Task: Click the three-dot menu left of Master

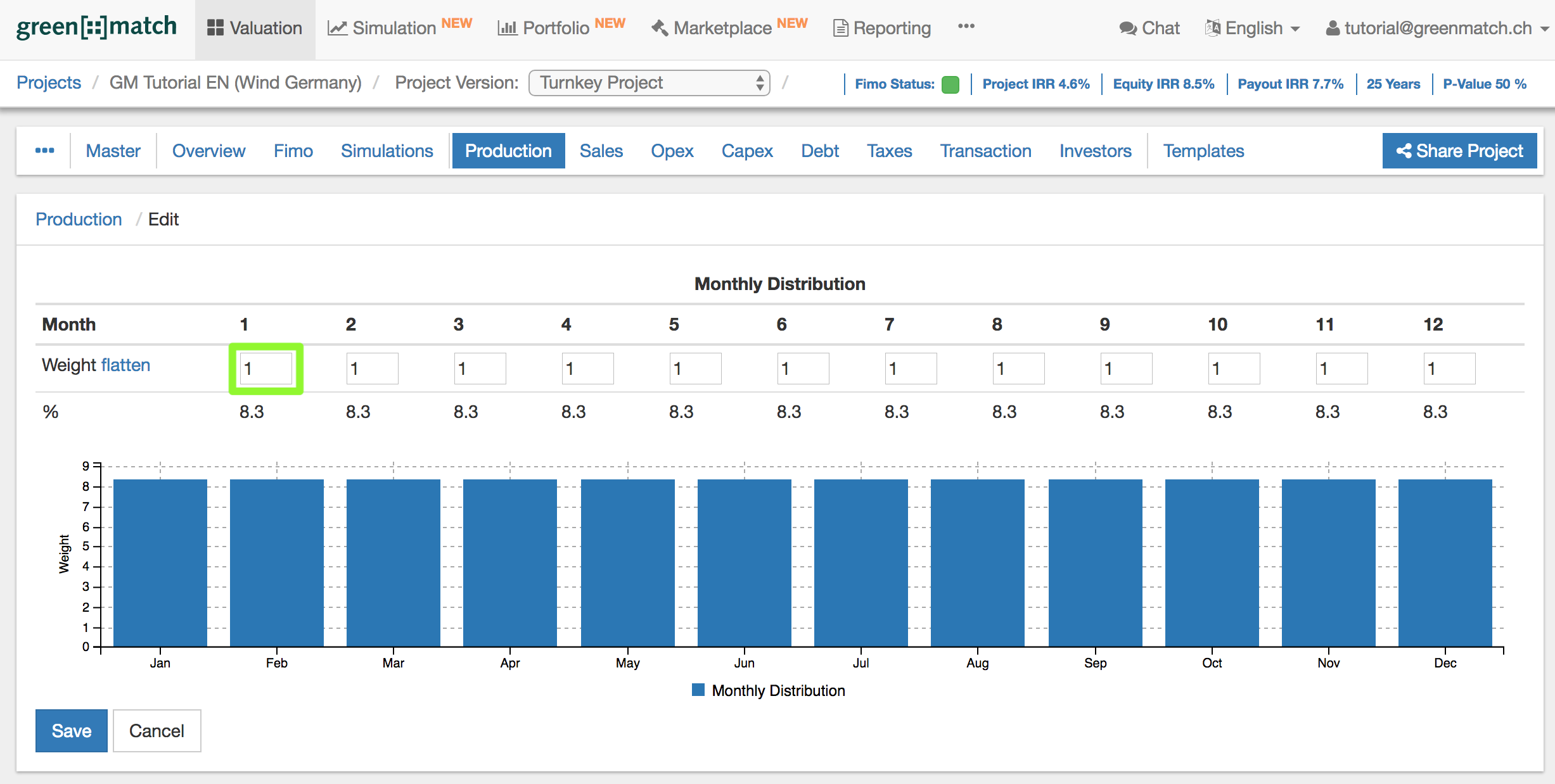Action: pyautogui.click(x=44, y=151)
